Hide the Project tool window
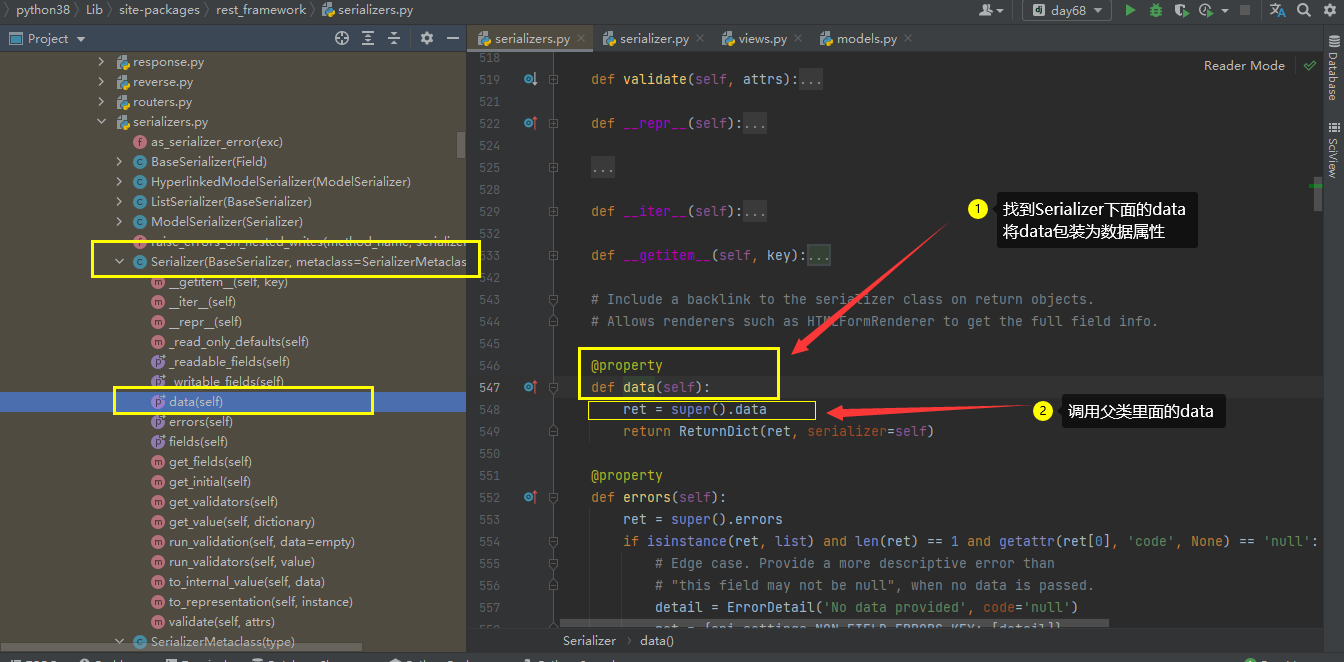The height and width of the screenshot is (662, 1344). click(x=452, y=38)
